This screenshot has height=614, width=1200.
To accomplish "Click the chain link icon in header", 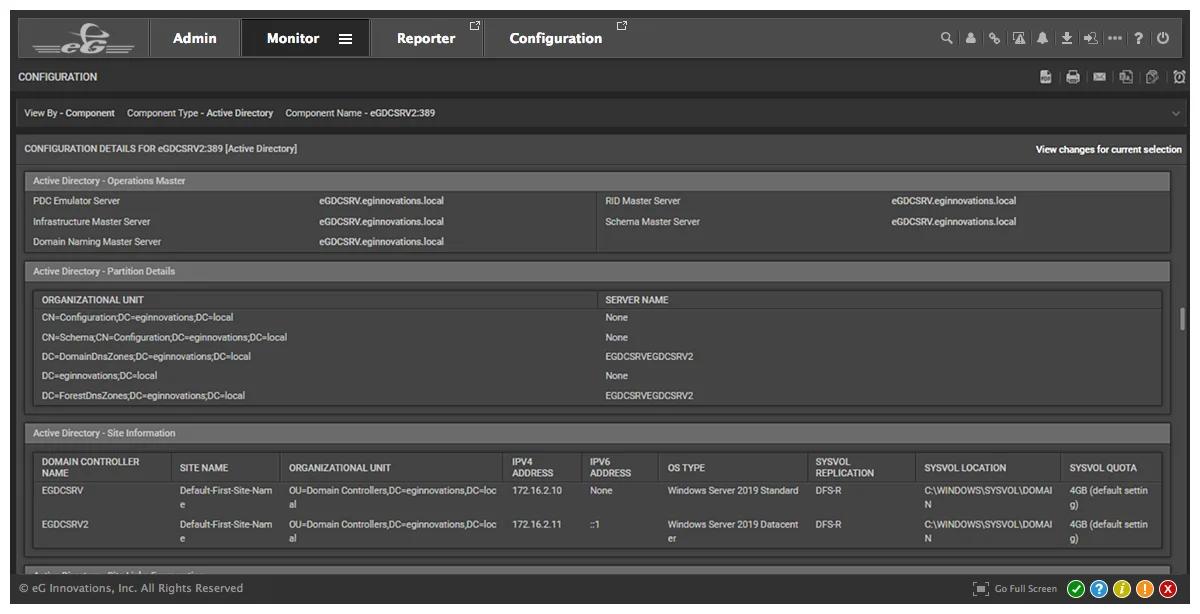I will pyautogui.click(x=994, y=38).
